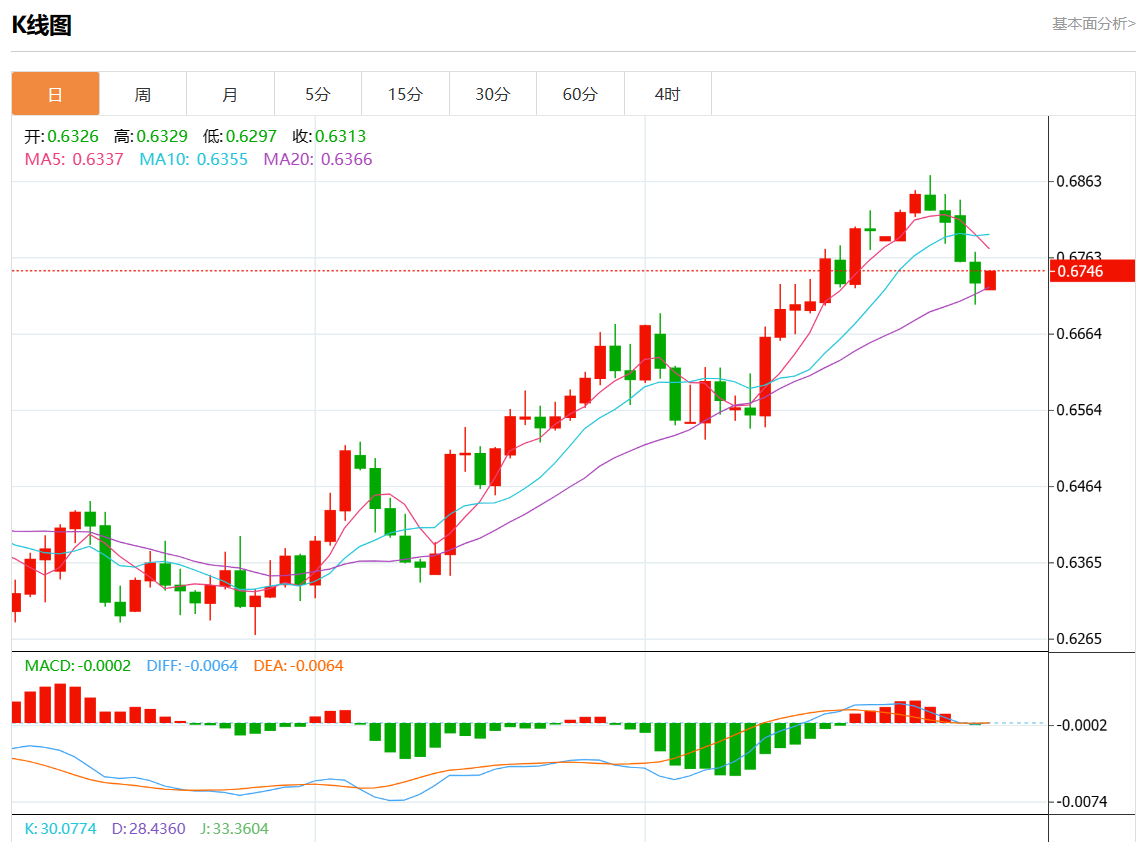Click the K: 30.0774 KDJ label
The width and height of the screenshot is (1145, 842).
click(x=61, y=829)
